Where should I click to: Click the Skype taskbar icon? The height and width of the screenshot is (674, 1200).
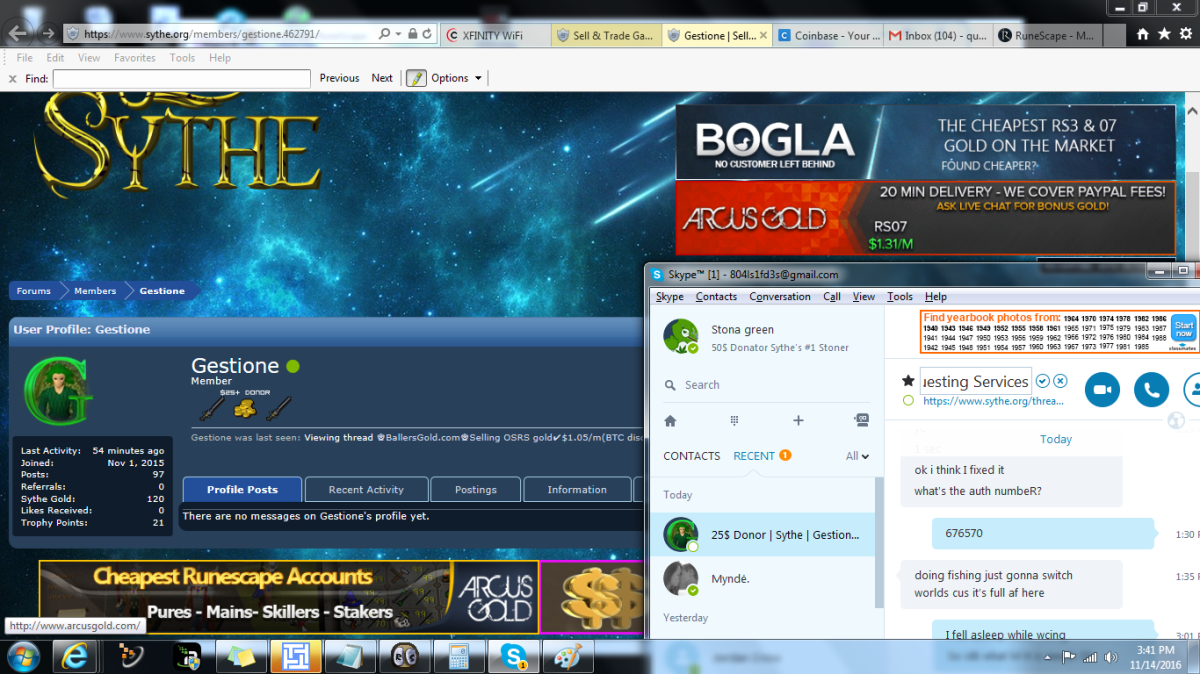516,656
